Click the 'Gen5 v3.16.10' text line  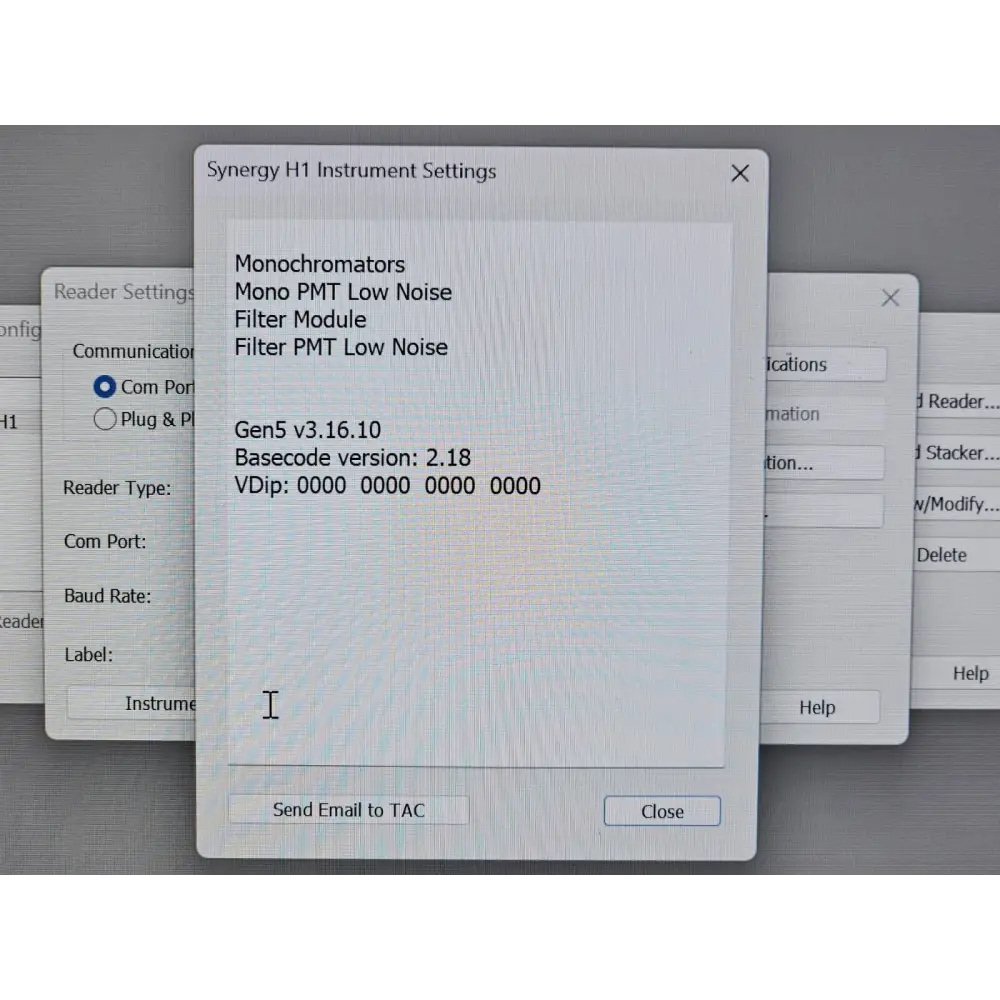[x=307, y=430]
